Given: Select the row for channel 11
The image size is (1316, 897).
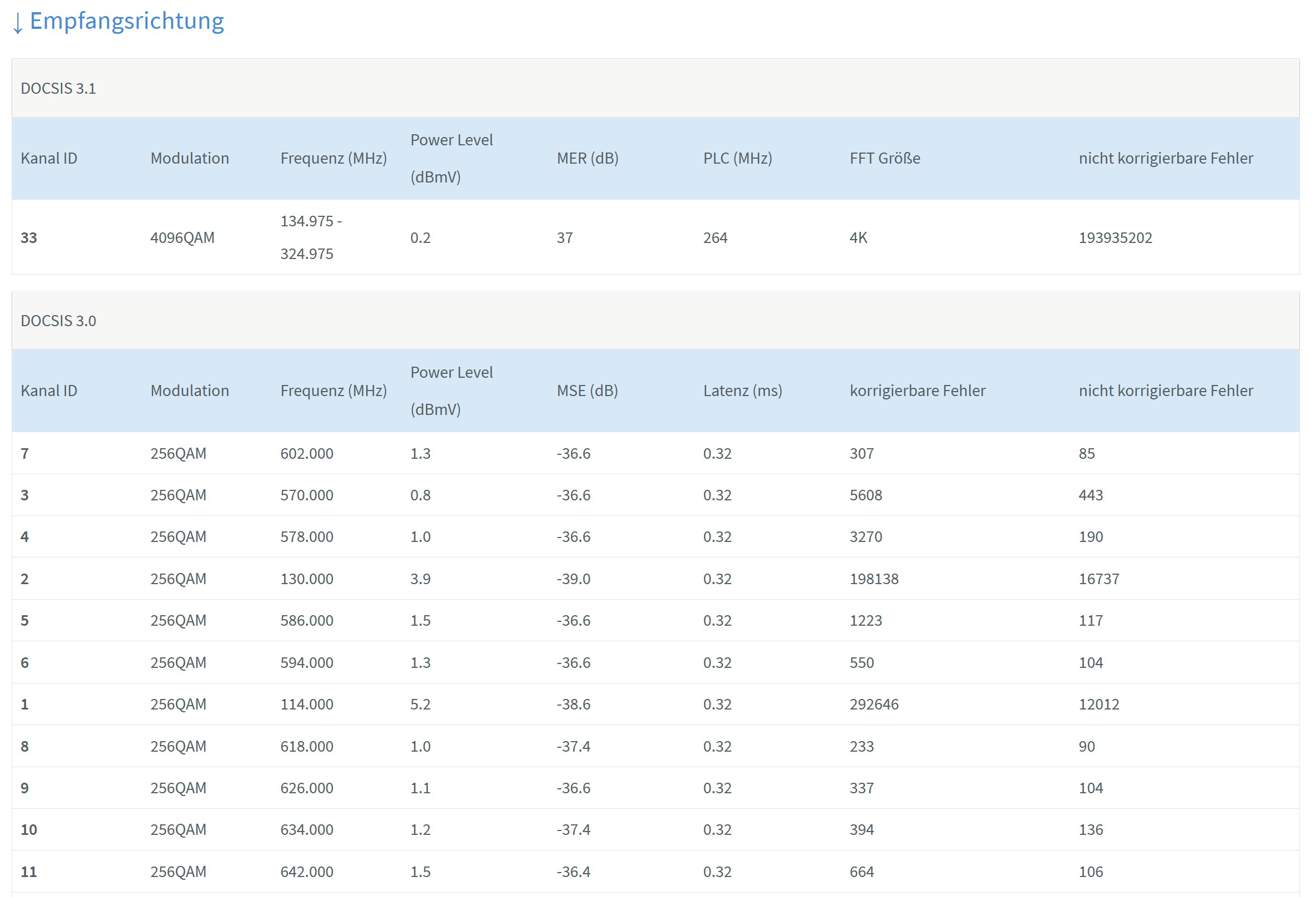Looking at the screenshot, I should click(x=29, y=871).
